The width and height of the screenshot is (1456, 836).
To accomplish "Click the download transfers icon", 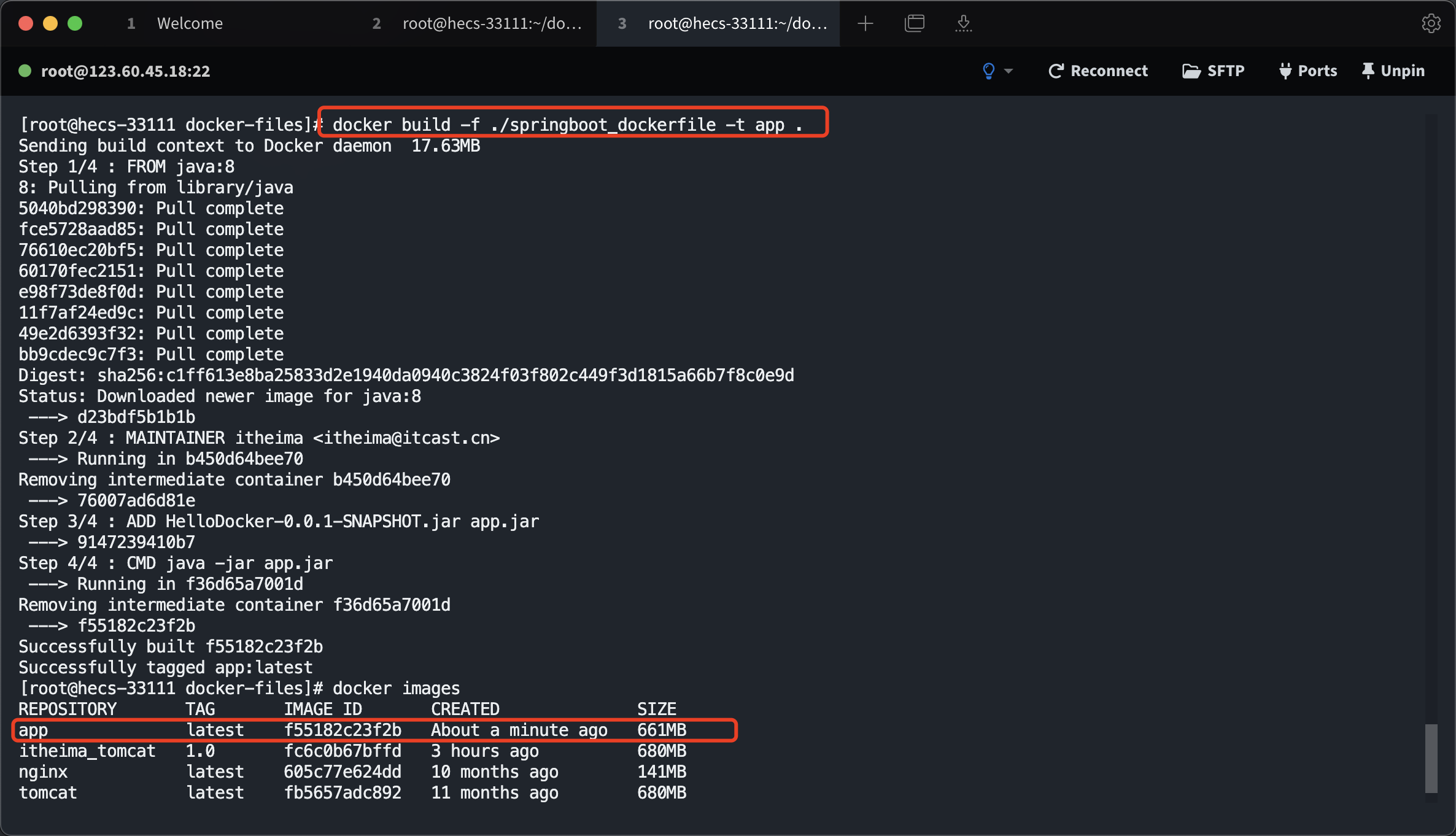I will coord(963,23).
